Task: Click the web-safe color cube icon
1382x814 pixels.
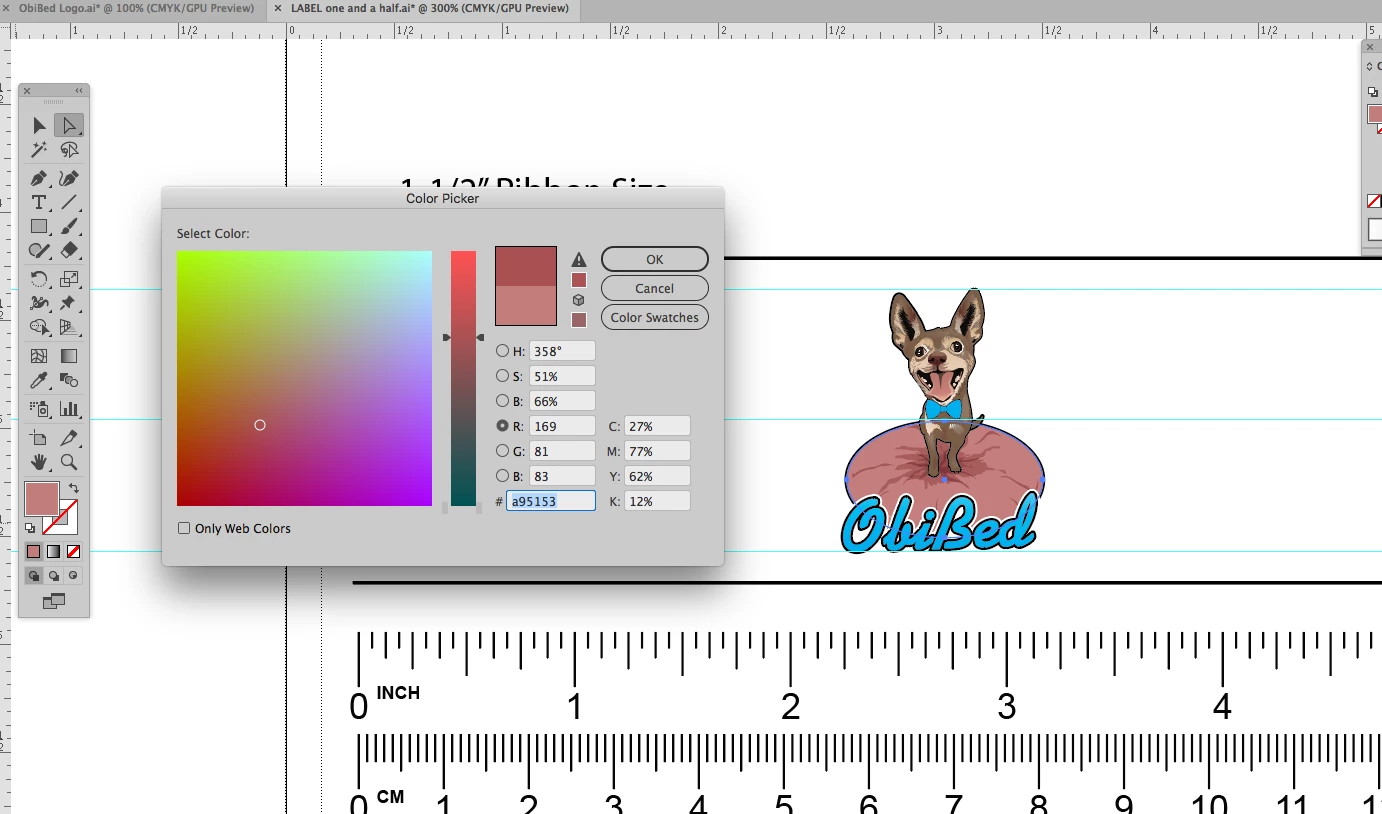Action: coord(578,300)
